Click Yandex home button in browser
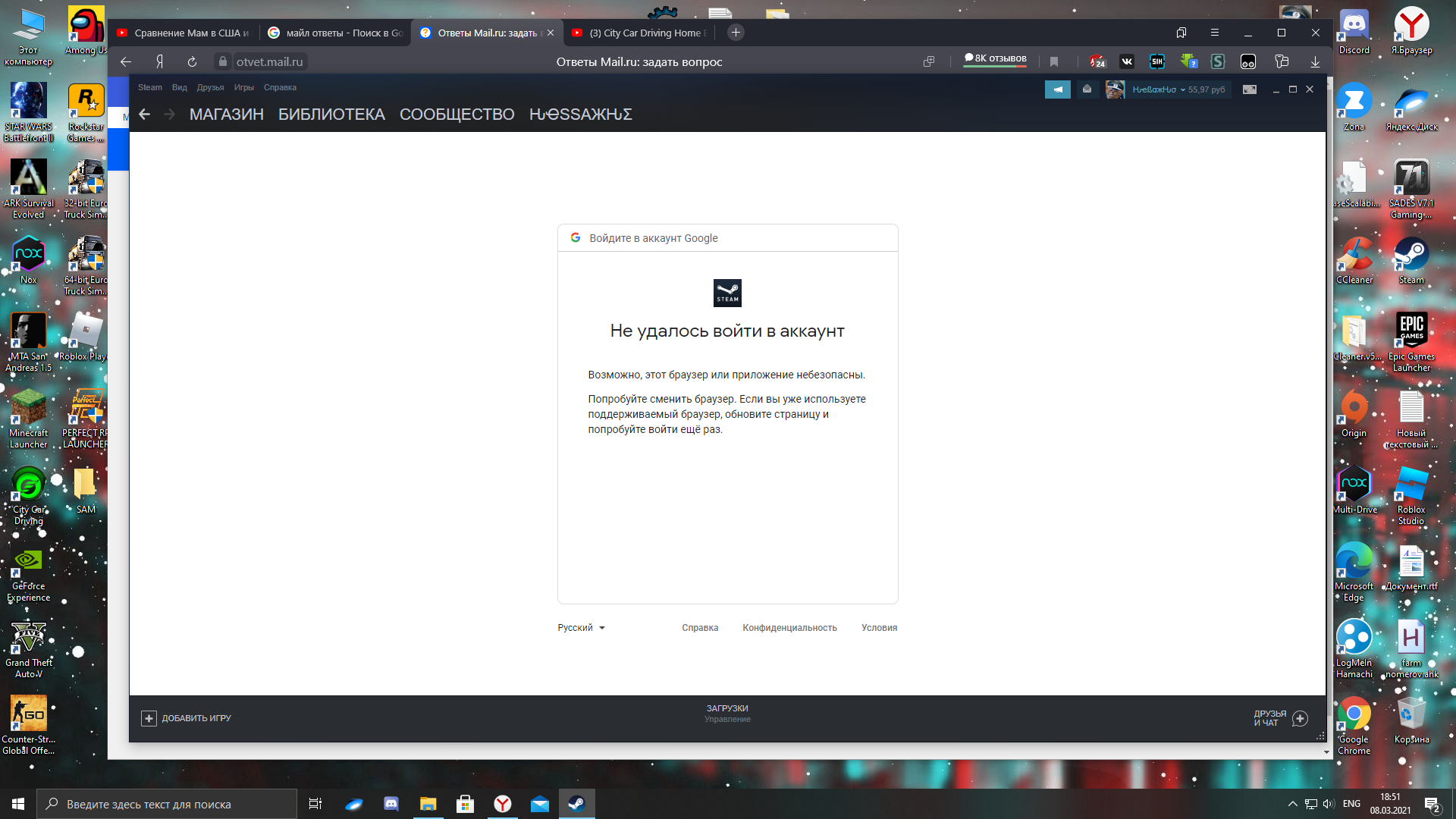Viewport: 1456px width, 819px height. tap(159, 61)
